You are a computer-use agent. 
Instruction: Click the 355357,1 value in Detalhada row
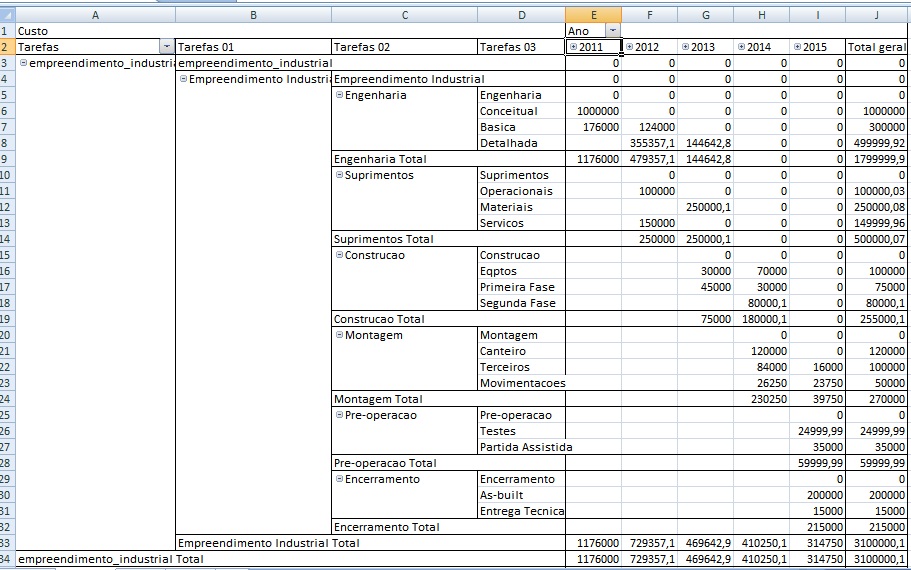[650, 143]
